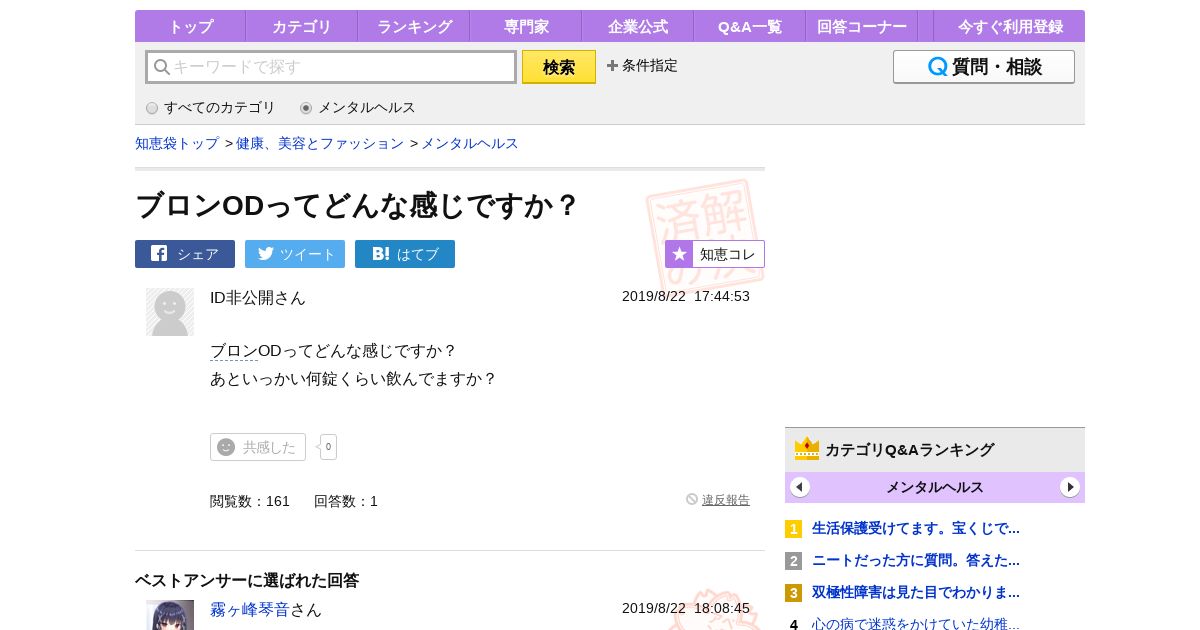This screenshot has width=1200, height=630.
Task: Click the Facebook シェア button
Action: [x=185, y=254]
